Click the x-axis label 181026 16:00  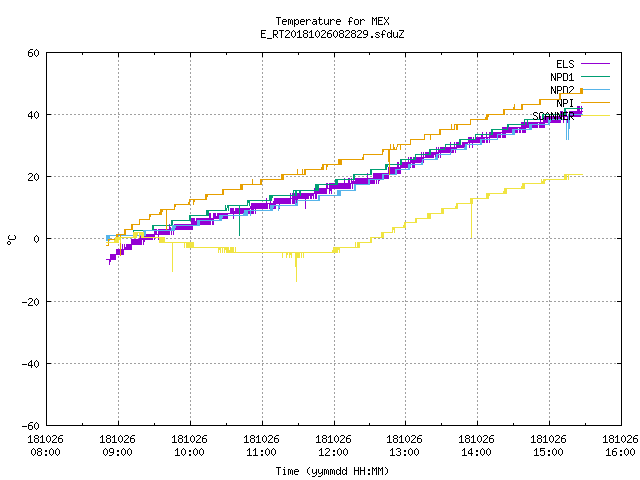click(x=620, y=446)
